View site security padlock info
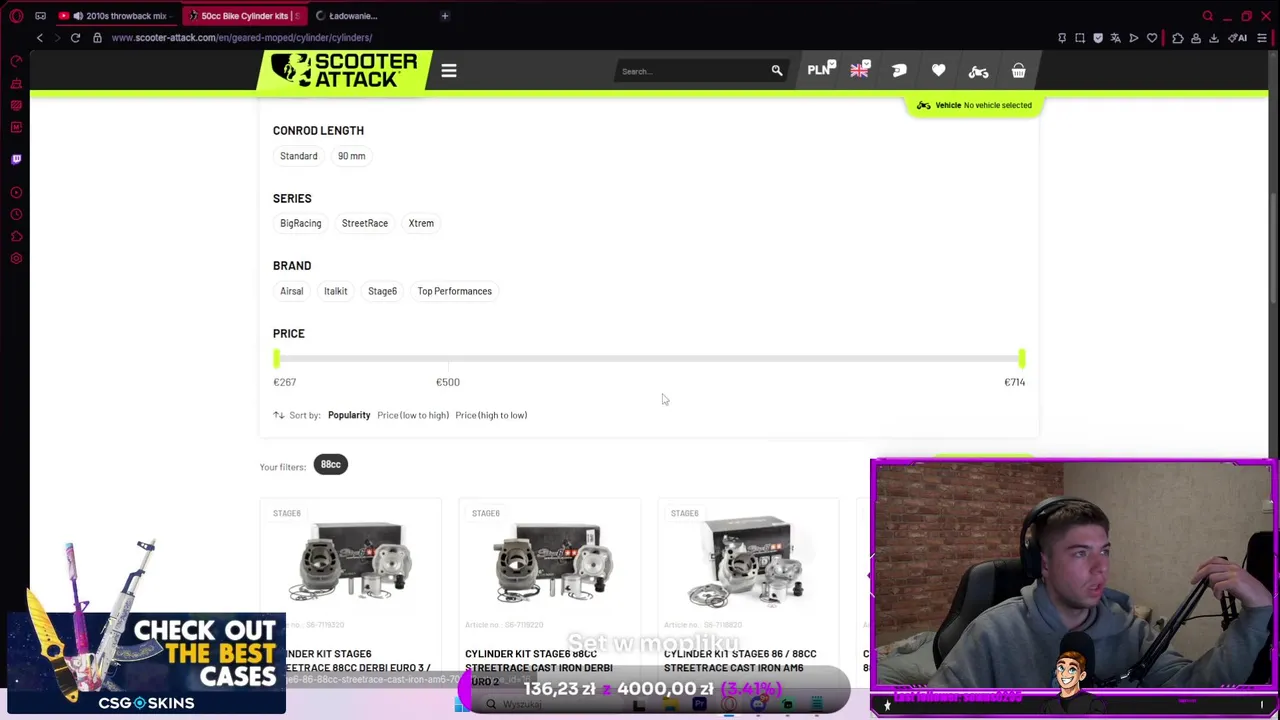Viewport: 1280px width, 720px height. click(x=97, y=38)
